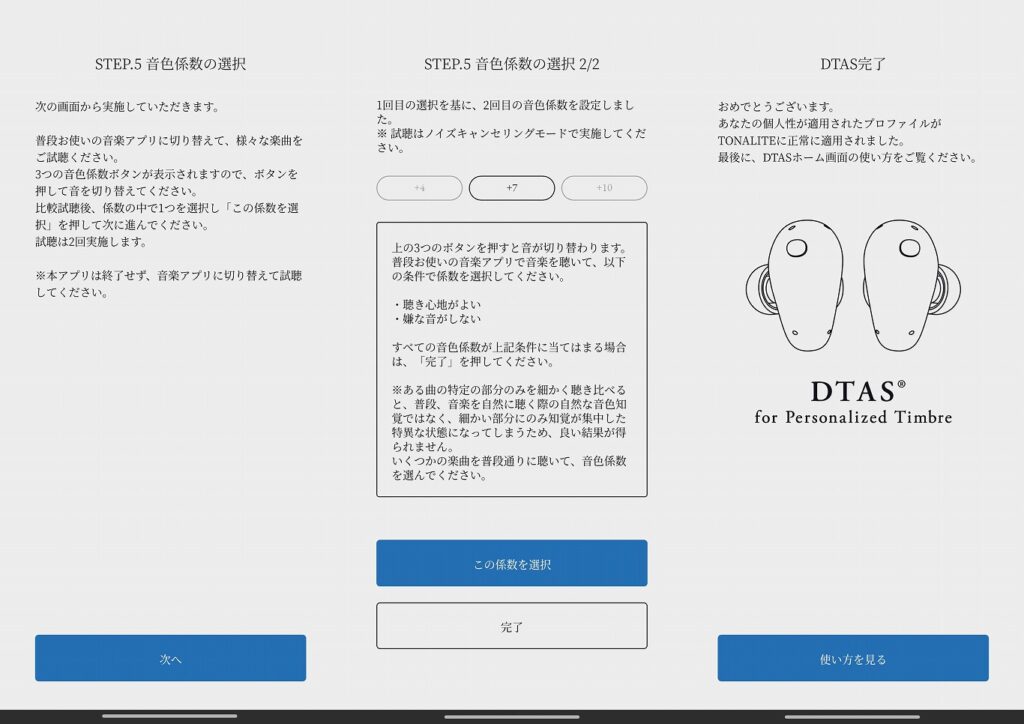The image size is (1024, 724).
Task: Tap the right earbud illustration
Action: pyautogui.click(x=901, y=283)
